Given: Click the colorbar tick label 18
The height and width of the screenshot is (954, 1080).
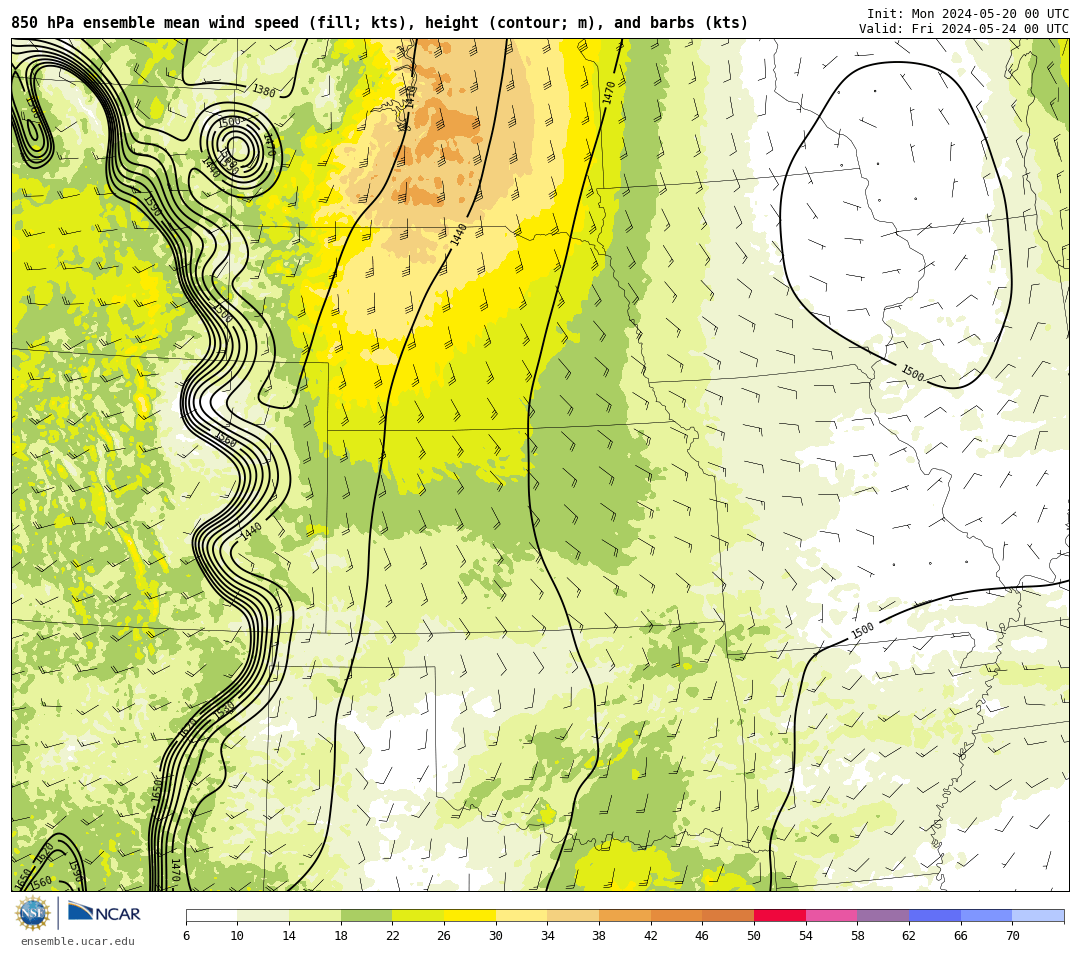Looking at the screenshot, I should click(x=341, y=935).
